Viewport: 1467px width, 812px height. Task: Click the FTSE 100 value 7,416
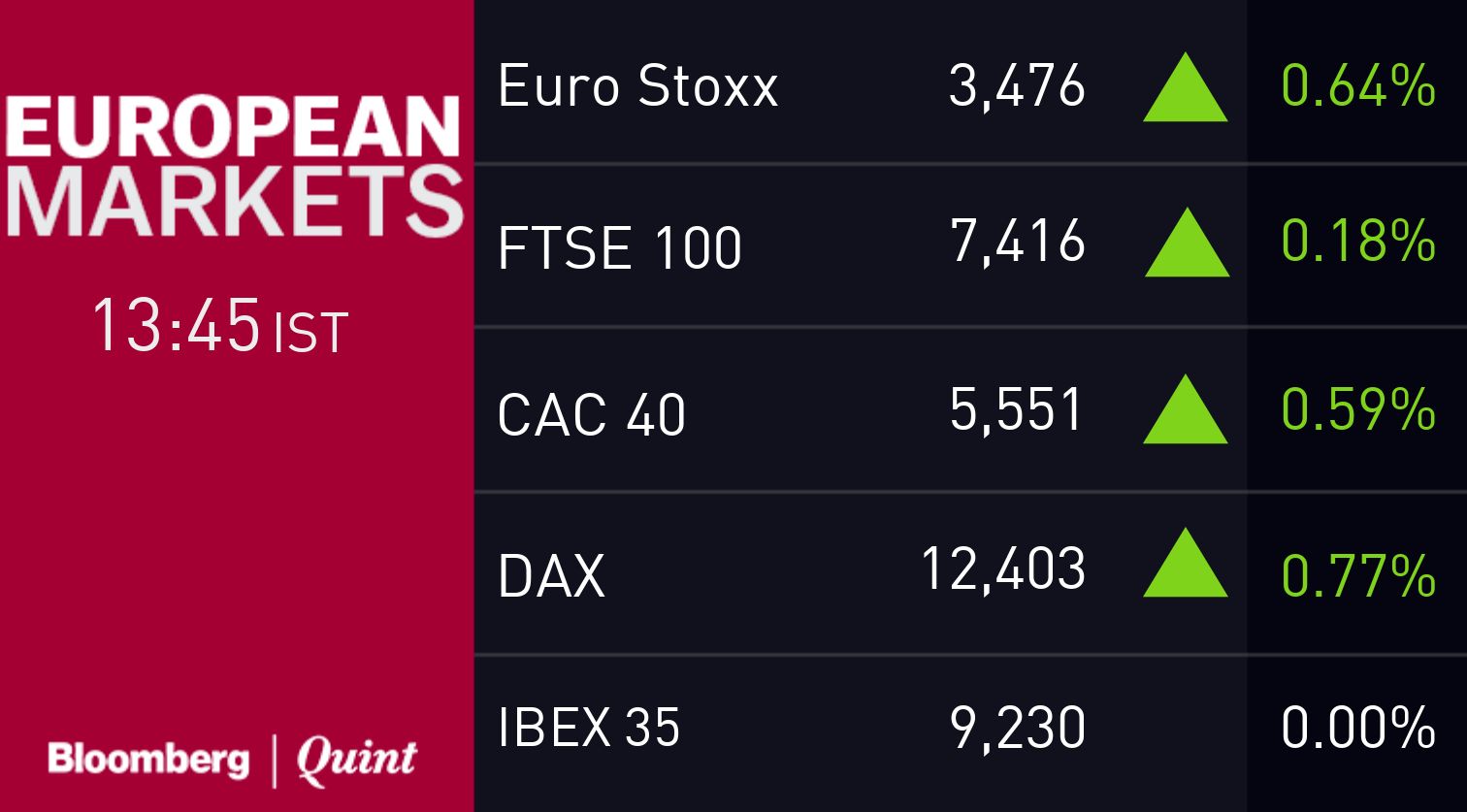[x=1017, y=240]
